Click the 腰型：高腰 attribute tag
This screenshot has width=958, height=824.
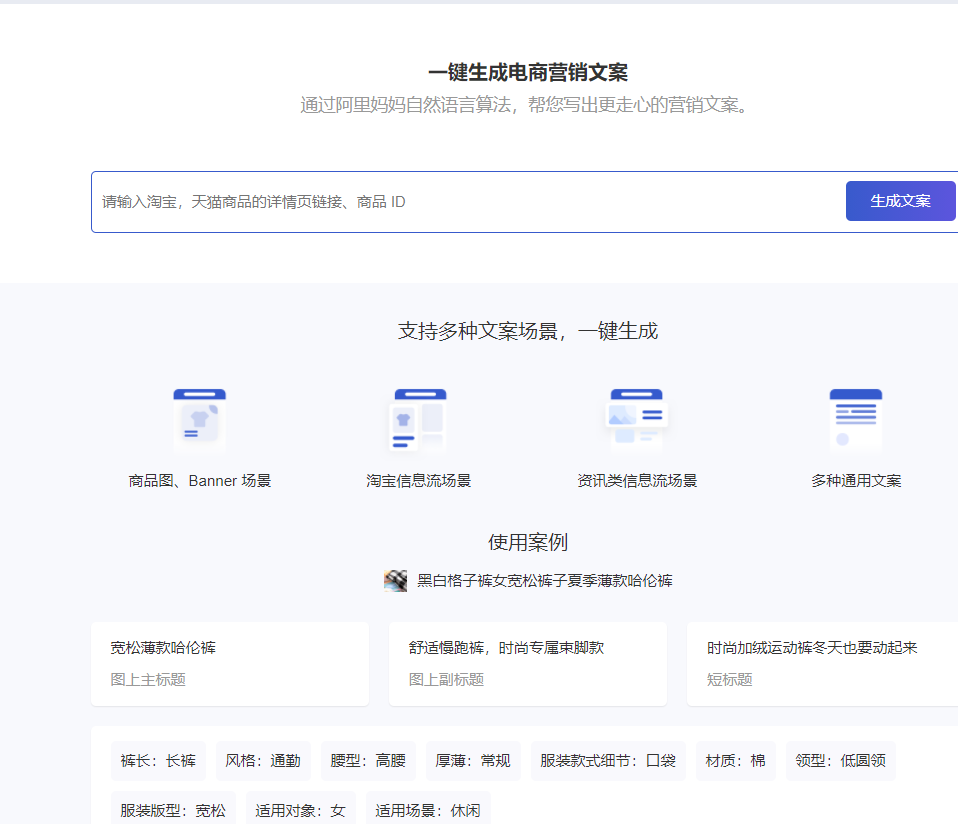tap(367, 760)
